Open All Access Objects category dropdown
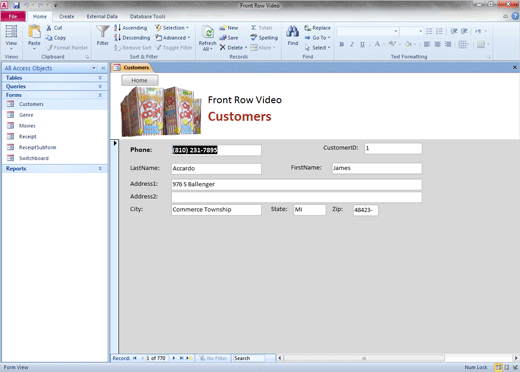The image size is (520, 372). click(94, 68)
